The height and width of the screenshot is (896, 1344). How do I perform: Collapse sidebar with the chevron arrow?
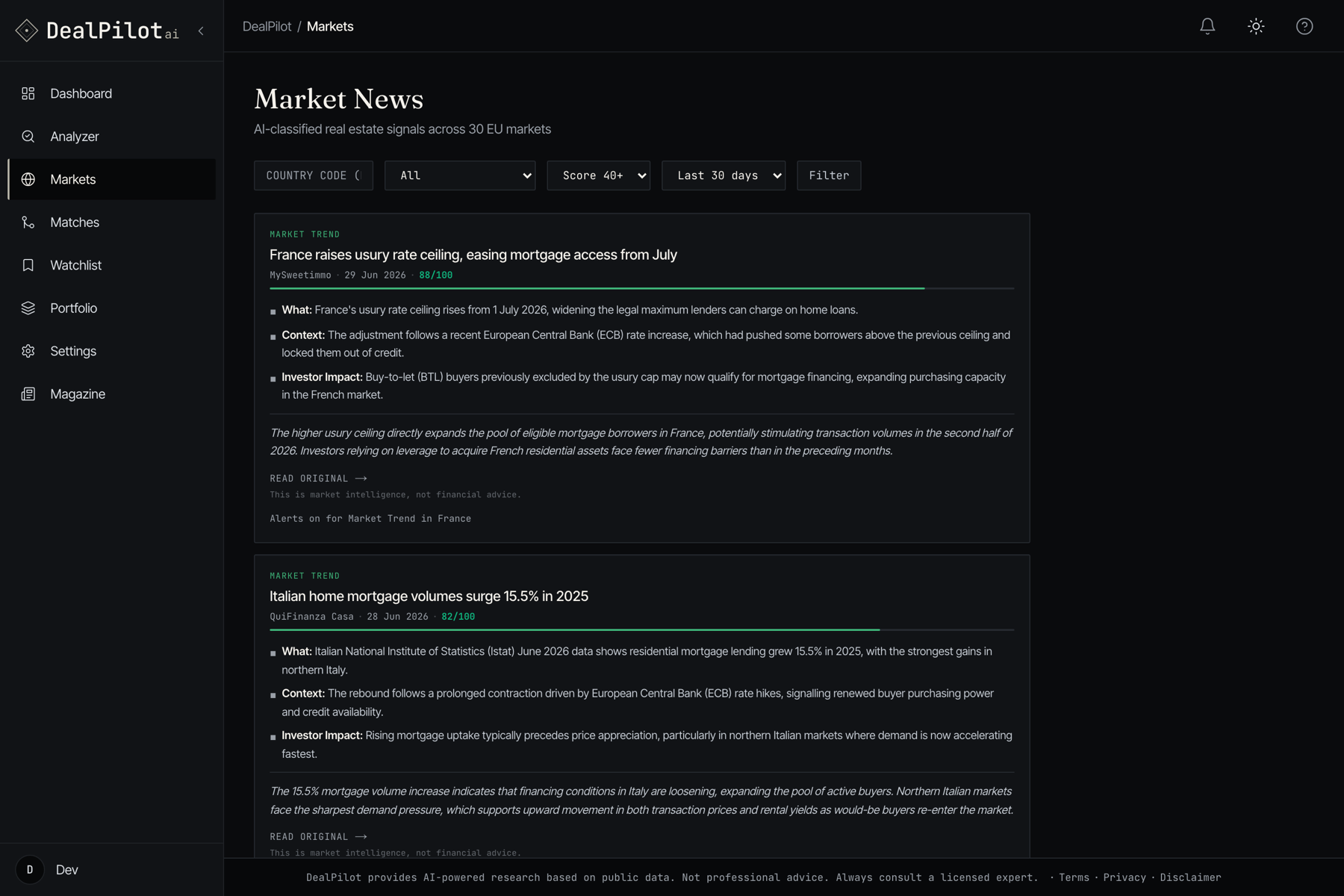point(201,31)
